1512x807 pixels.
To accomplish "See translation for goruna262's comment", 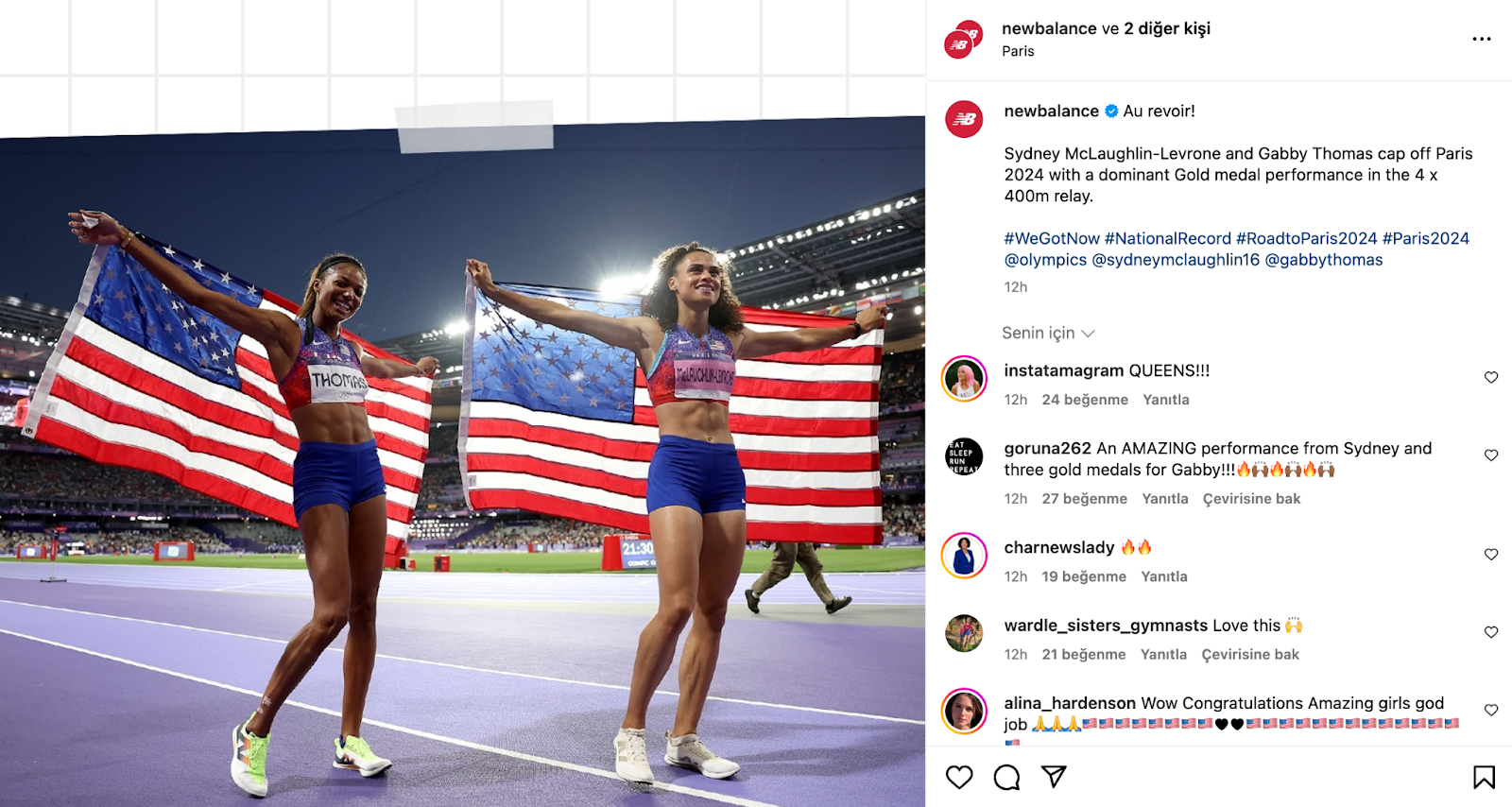I will [1251, 499].
